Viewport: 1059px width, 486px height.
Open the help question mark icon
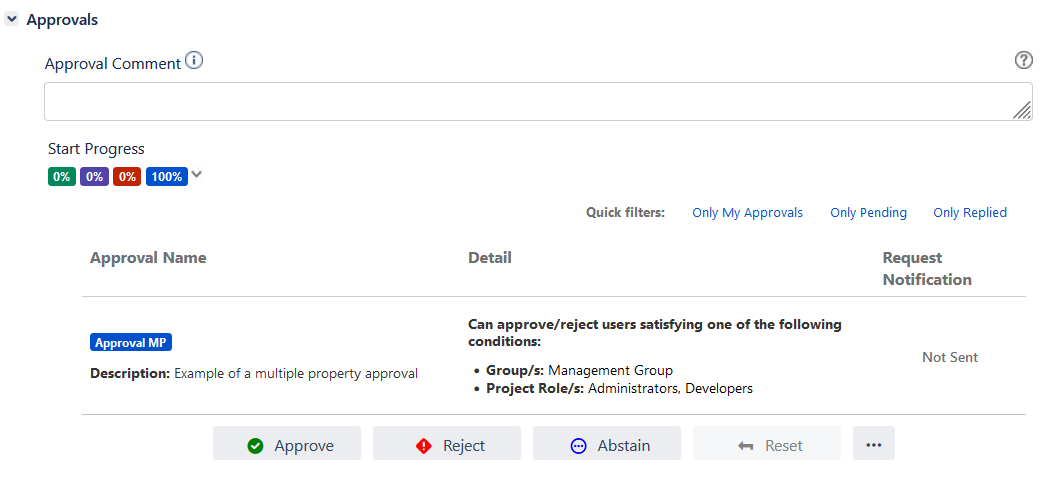click(1023, 61)
